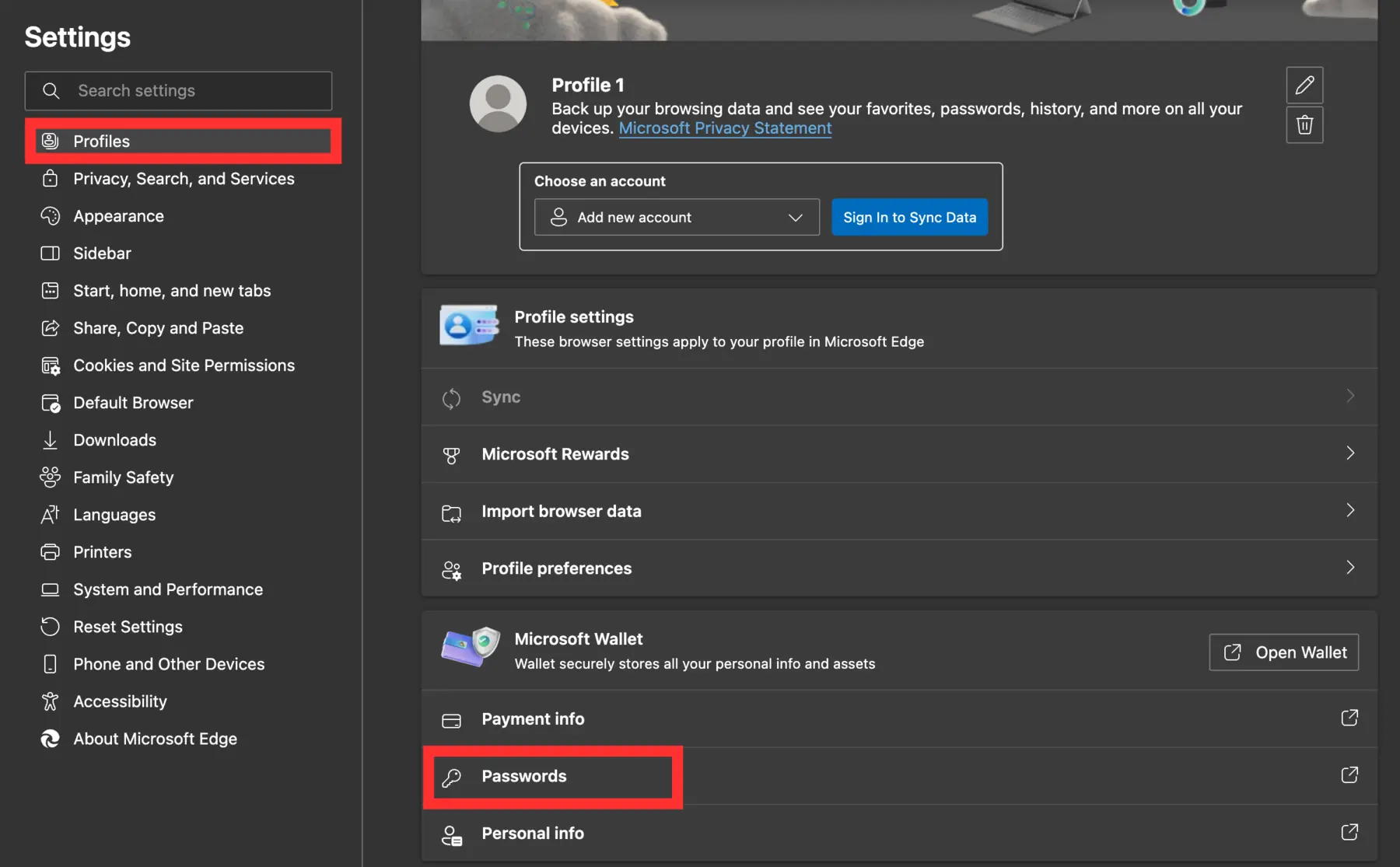This screenshot has width=1400, height=867.
Task: Click the Profile preferences label
Action: point(556,569)
